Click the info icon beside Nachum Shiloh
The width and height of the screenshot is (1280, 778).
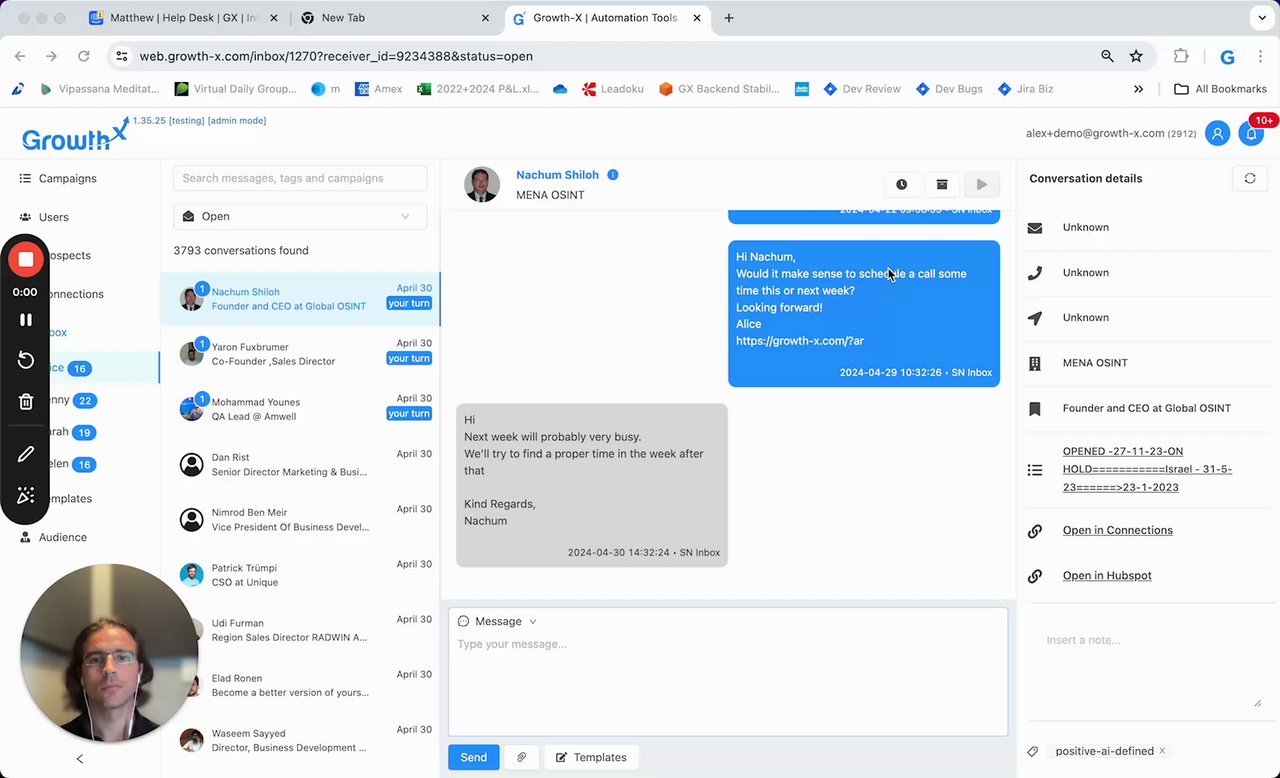[x=613, y=175]
